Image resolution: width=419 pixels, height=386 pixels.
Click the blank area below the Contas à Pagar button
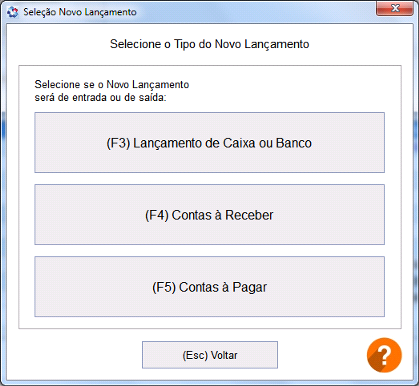click(209, 323)
